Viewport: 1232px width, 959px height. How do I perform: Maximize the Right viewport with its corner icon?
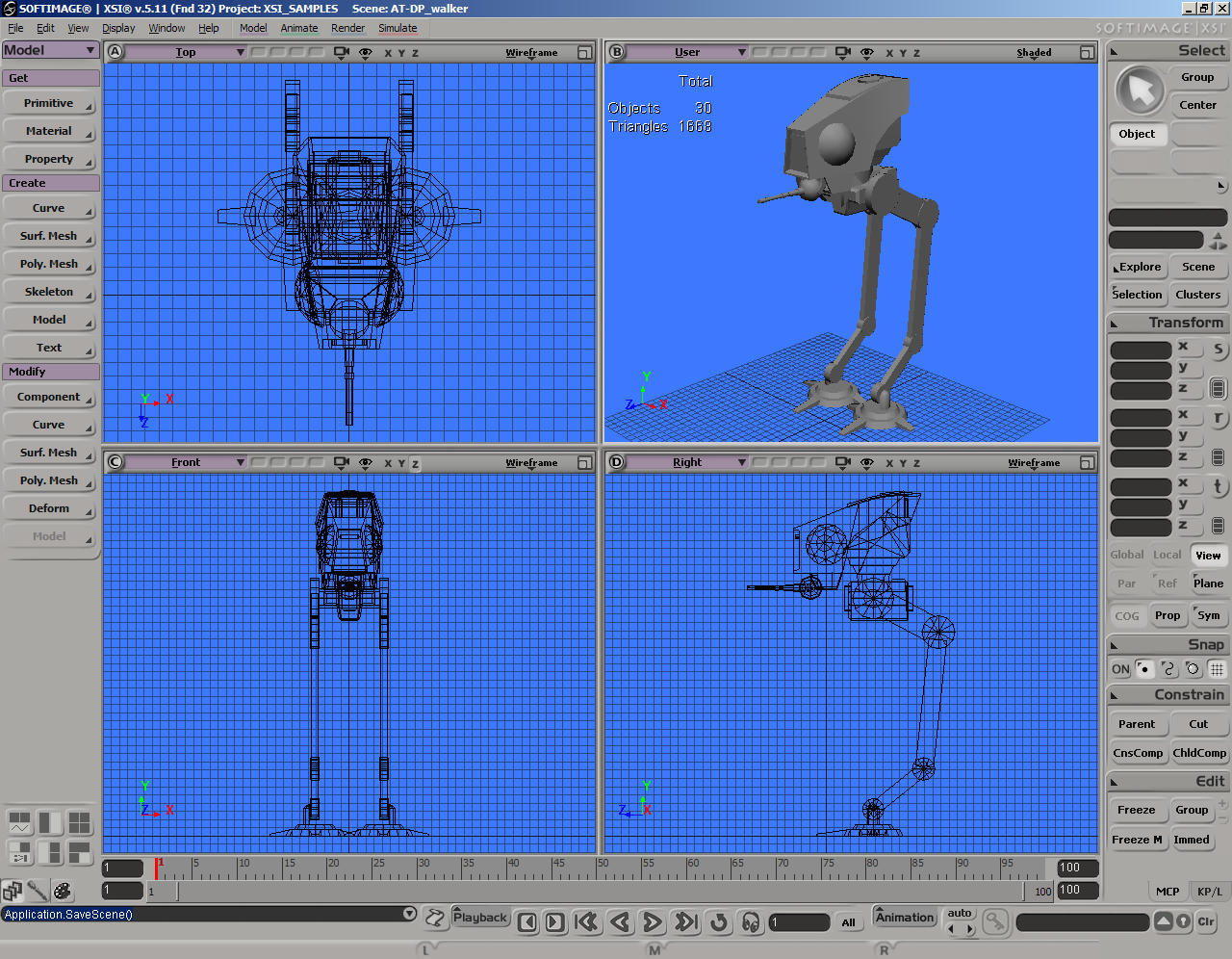pyautogui.click(x=1087, y=463)
